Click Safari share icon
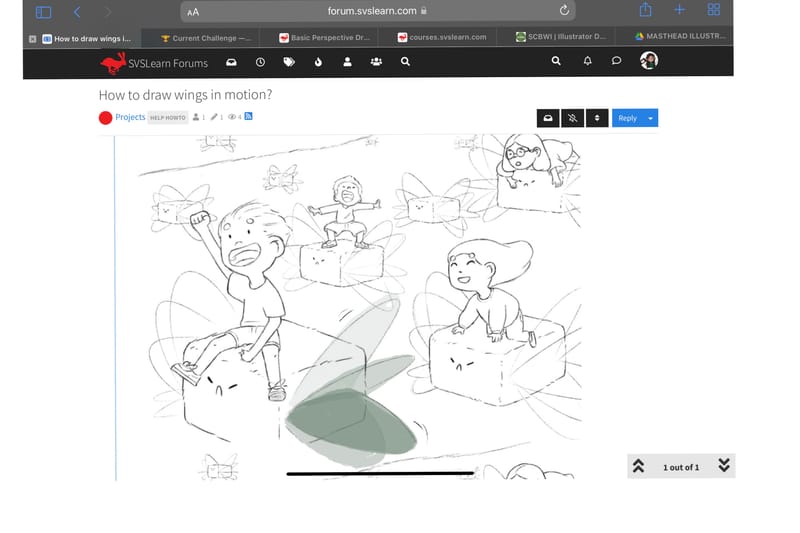Image resolution: width=800 pixels, height=533 pixels. click(646, 10)
